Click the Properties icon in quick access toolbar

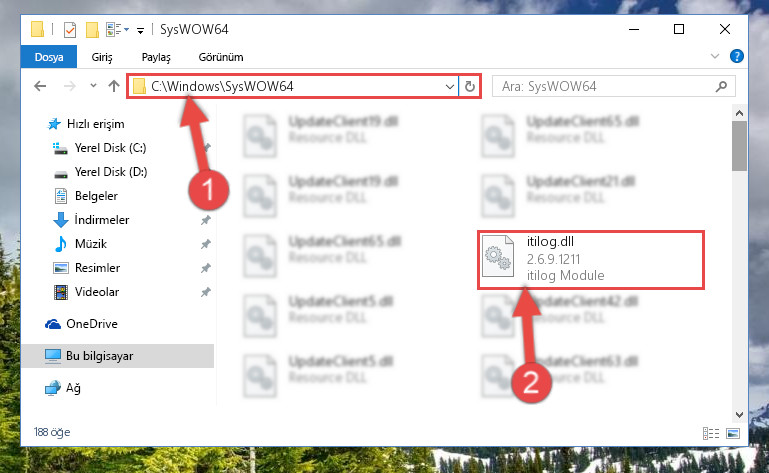[70, 30]
